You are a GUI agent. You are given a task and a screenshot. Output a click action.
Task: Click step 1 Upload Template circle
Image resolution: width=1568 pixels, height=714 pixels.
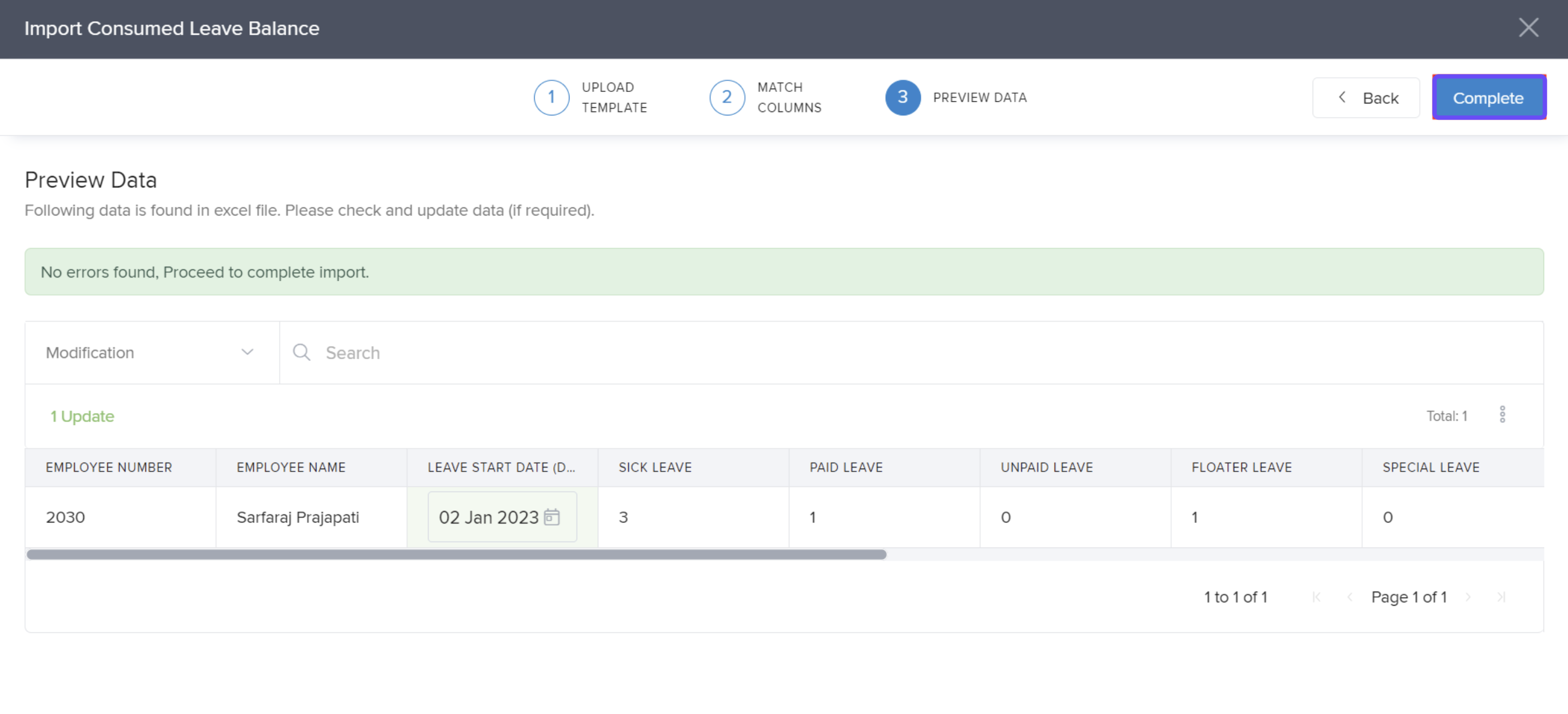(x=552, y=97)
